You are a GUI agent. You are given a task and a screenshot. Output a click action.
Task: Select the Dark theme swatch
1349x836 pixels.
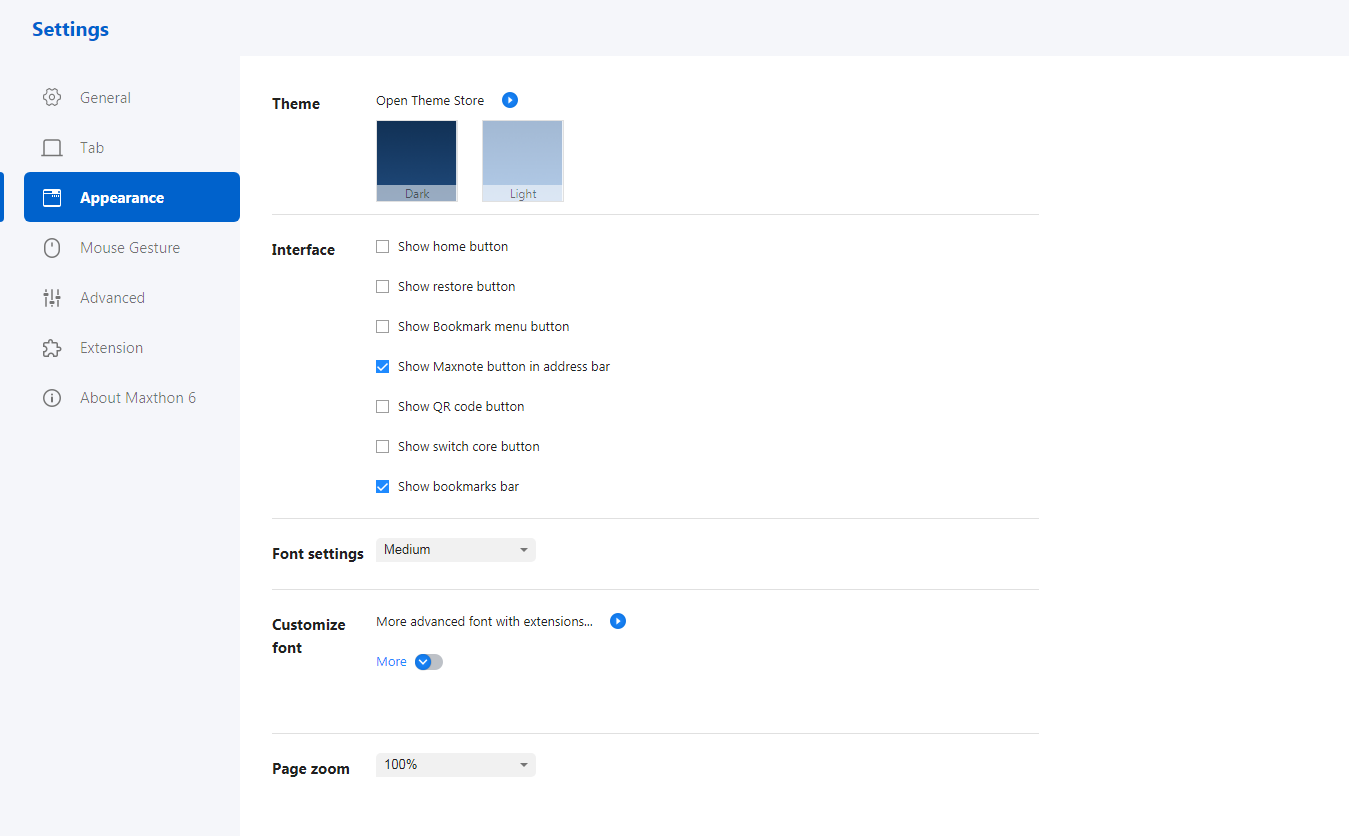417,161
